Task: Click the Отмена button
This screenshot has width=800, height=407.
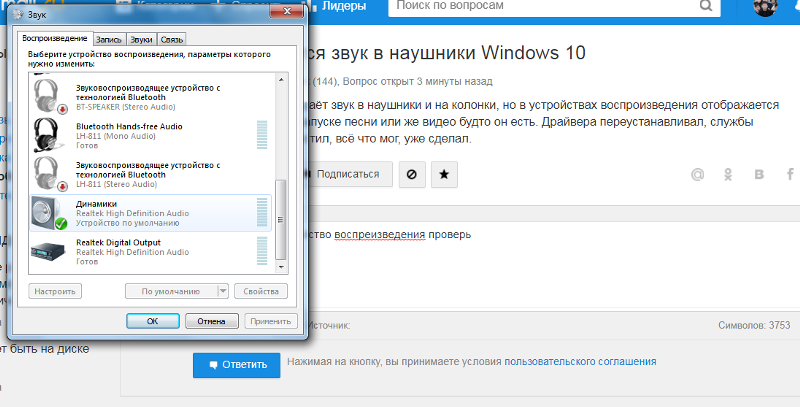Action: click(x=212, y=321)
